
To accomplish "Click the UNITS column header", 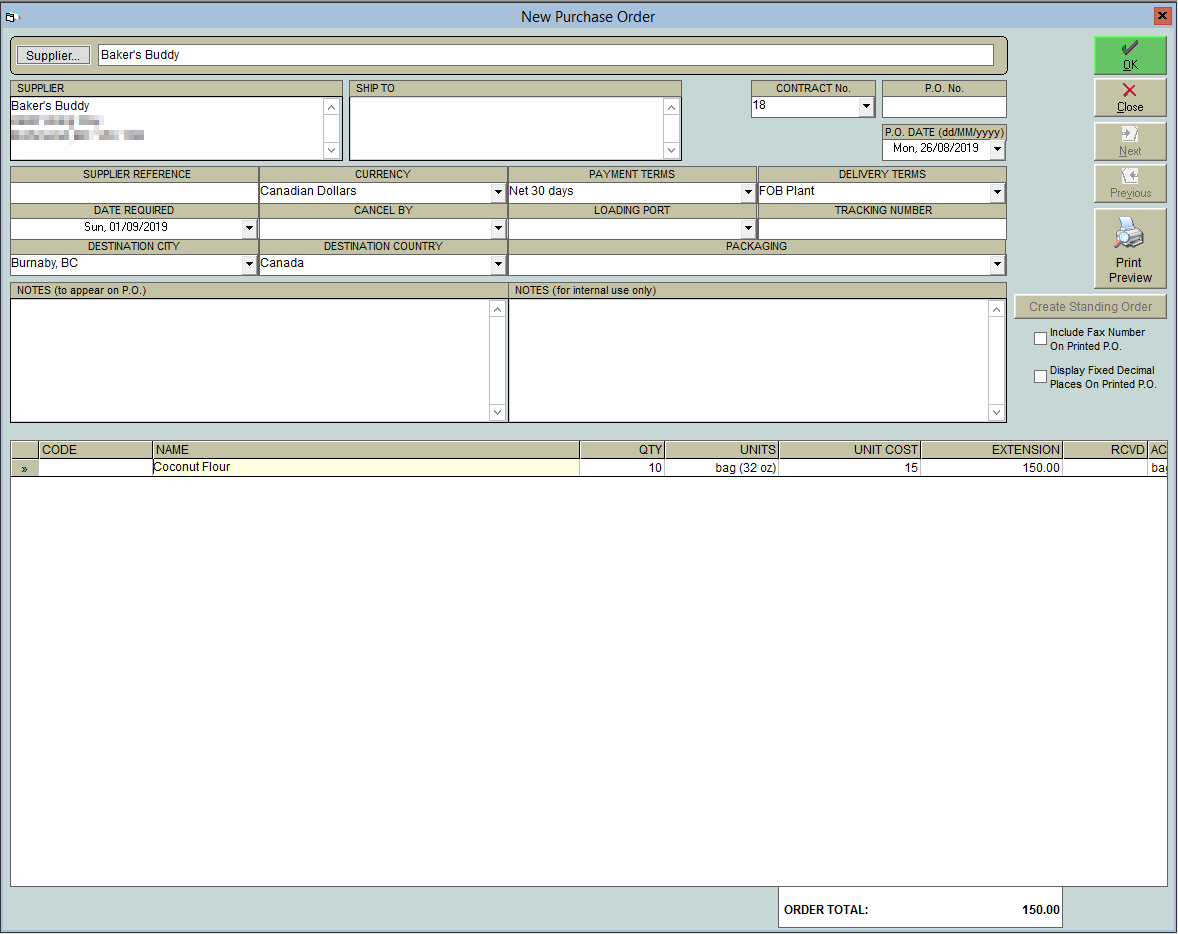I will pyautogui.click(x=722, y=449).
